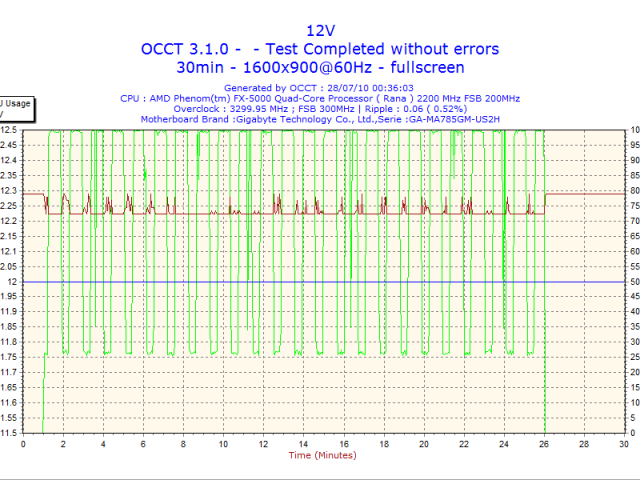Image resolution: width=640 pixels, height=480 pixels.
Task: Click "16" on the time axis
Action: [x=344, y=444]
